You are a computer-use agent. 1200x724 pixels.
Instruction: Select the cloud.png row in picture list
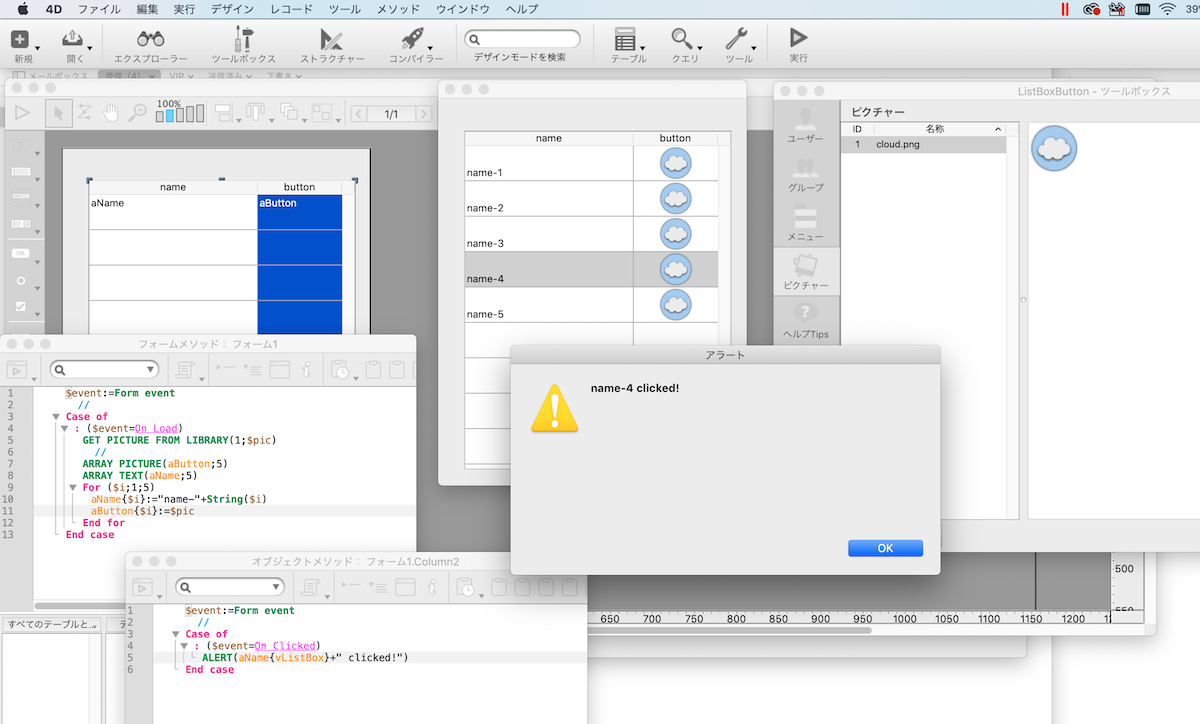(923, 144)
